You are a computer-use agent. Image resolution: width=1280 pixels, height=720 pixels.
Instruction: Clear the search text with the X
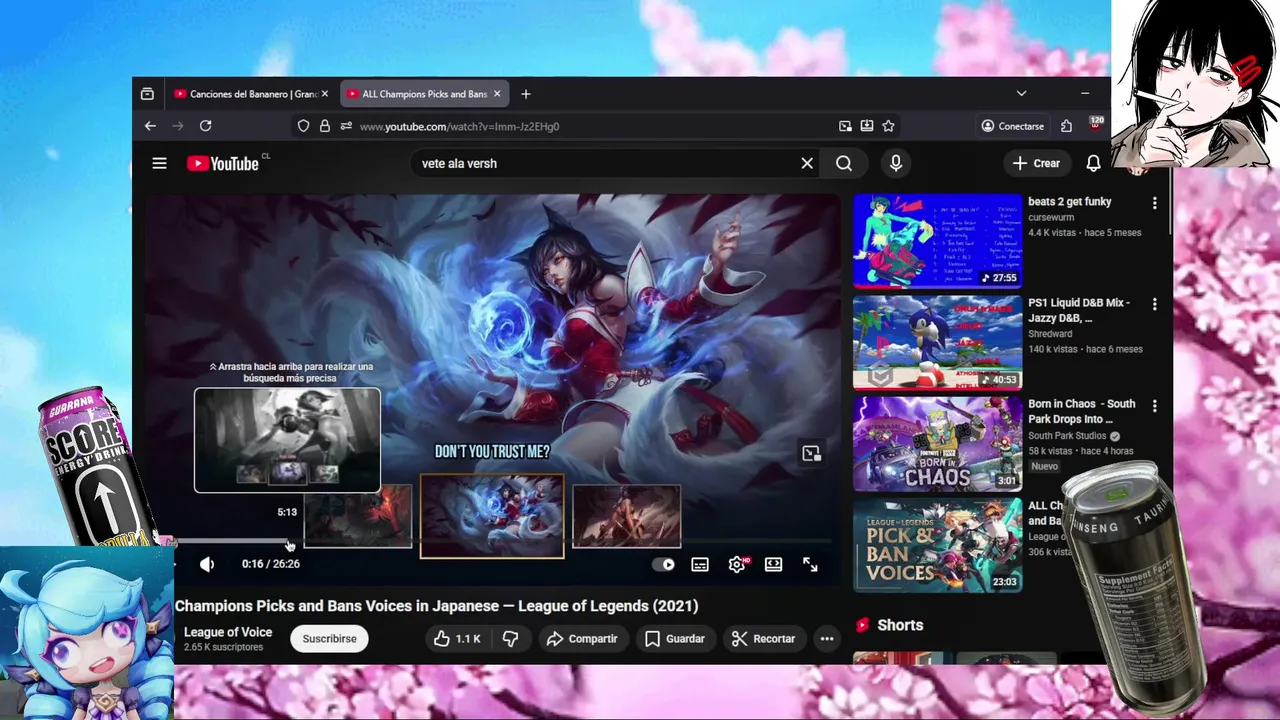point(807,163)
